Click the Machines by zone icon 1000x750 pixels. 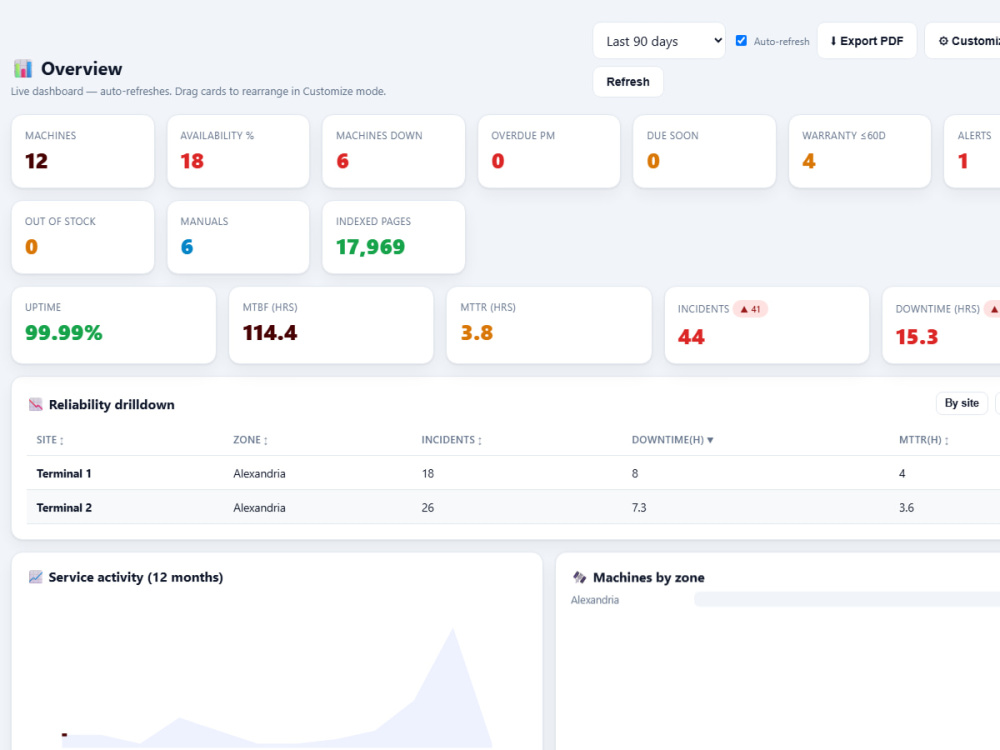579,577
